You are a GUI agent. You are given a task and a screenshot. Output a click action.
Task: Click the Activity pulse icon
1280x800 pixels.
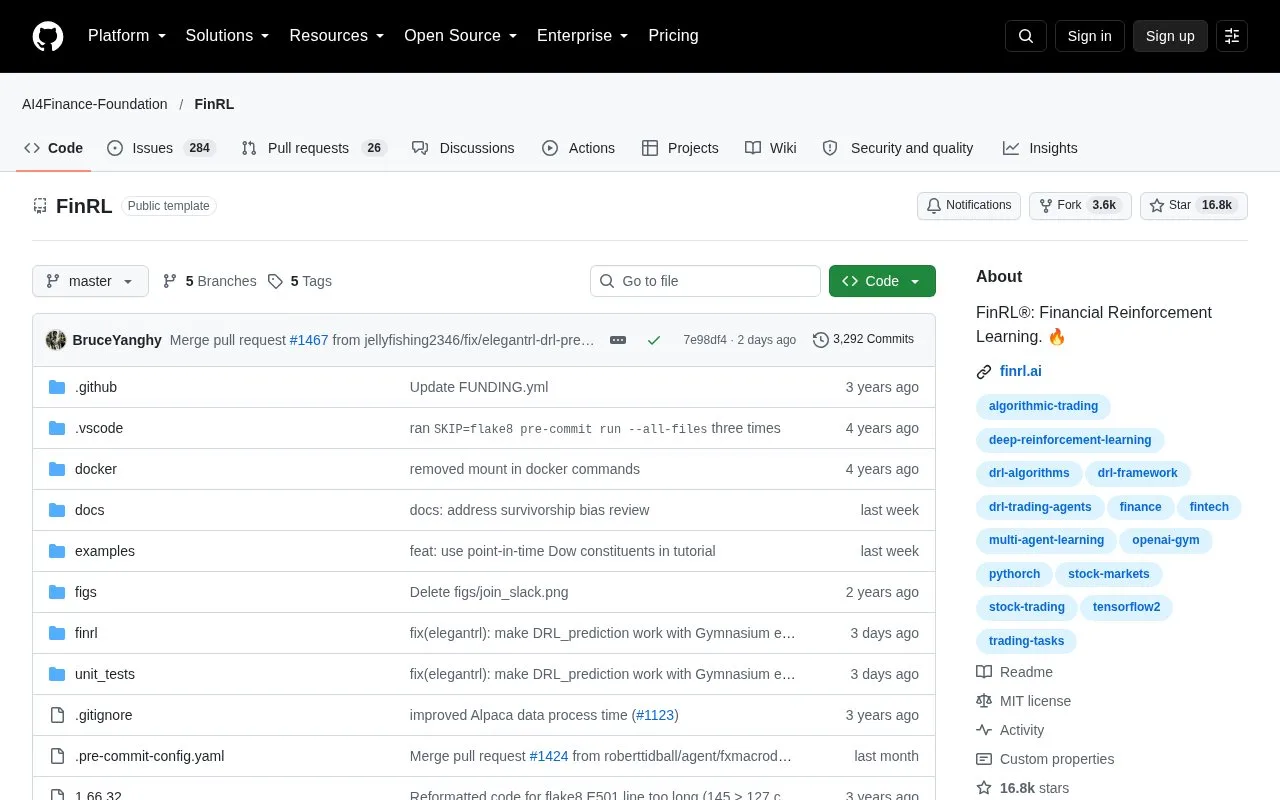pyautogui.click(x=984, y=730)
